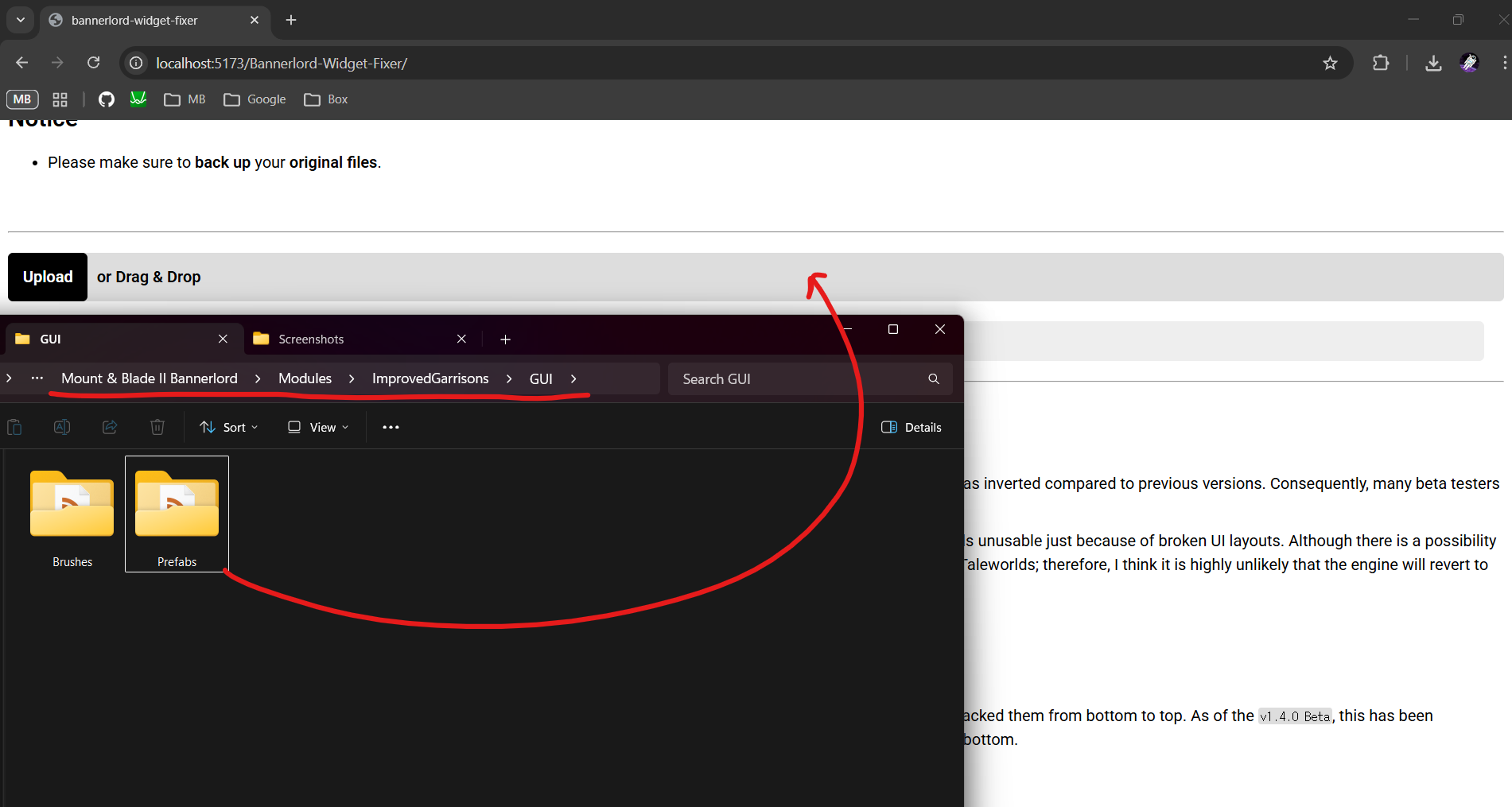Switch to the Screenshots tab in Explorer
1512x807 pixels.
tap(350, 339)
